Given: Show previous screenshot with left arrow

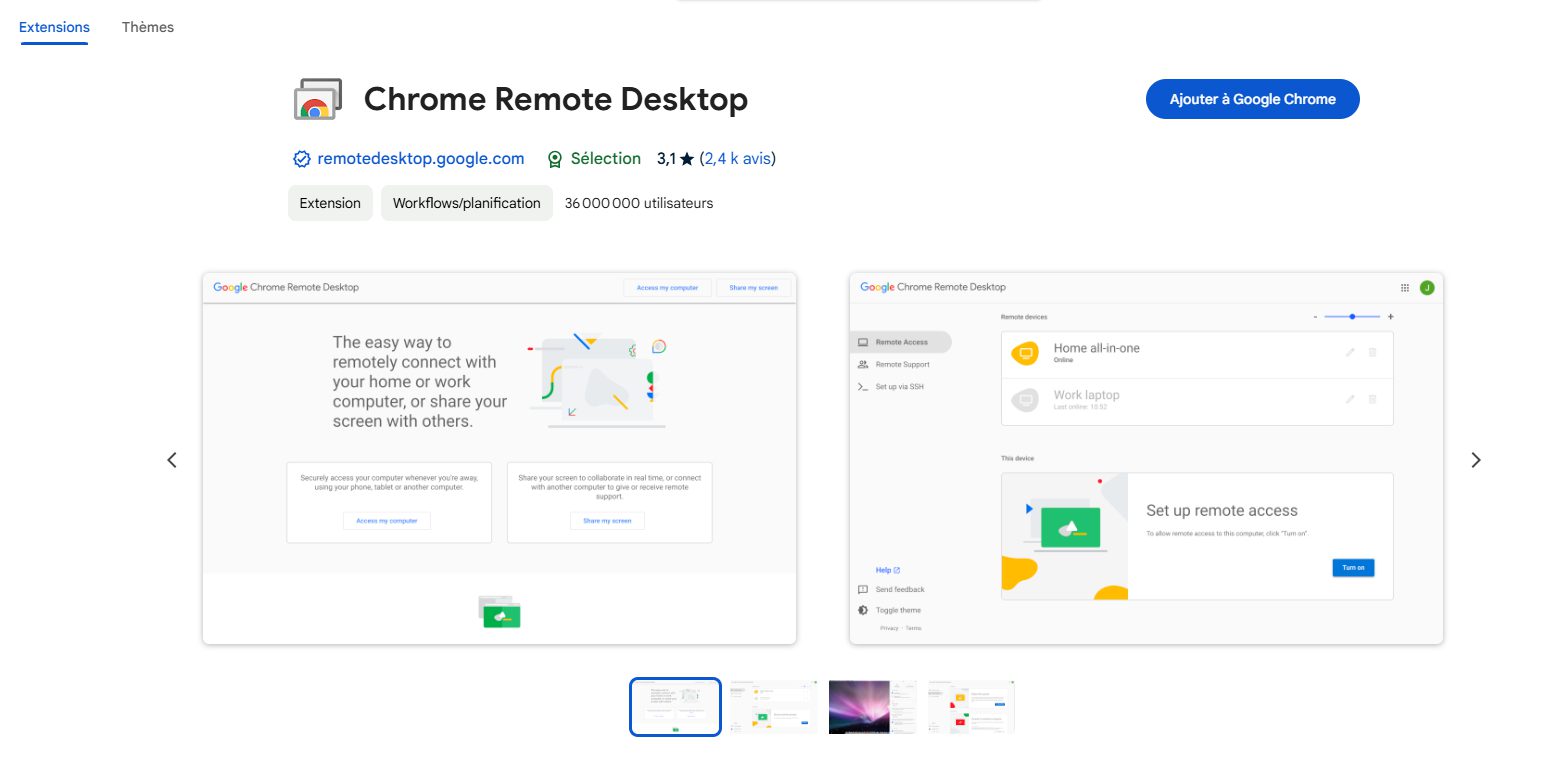Looking at the screenshot, I should tap(172, 460).
